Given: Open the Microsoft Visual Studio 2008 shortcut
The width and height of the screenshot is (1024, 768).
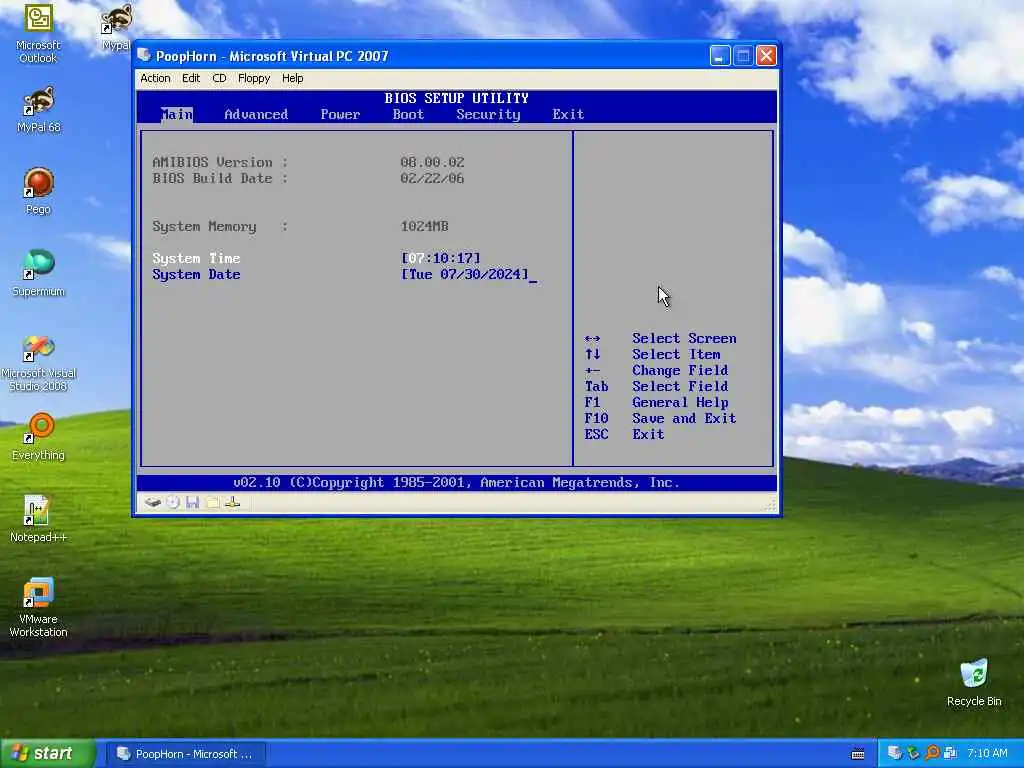Looking at the screenshot, I should click(38, 363).
